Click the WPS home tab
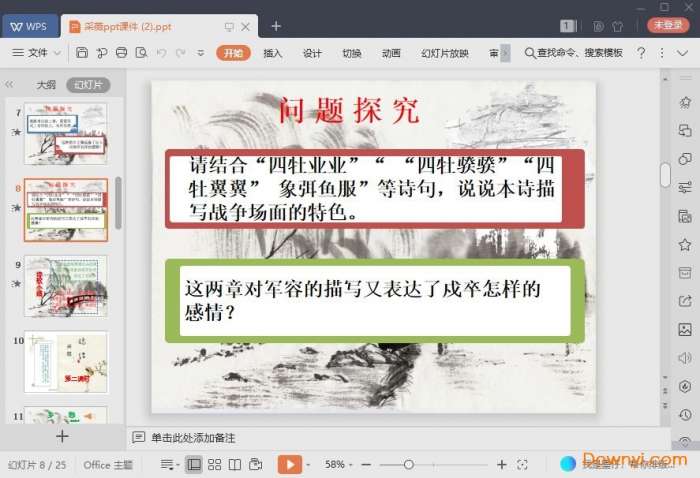Screen dimensions: 700x478 (30, 26)
